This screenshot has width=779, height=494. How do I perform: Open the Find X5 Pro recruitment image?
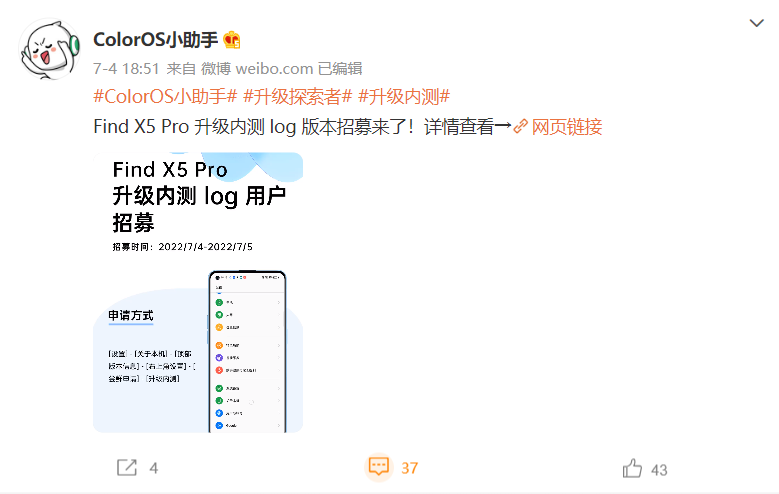tap(198, 292)
